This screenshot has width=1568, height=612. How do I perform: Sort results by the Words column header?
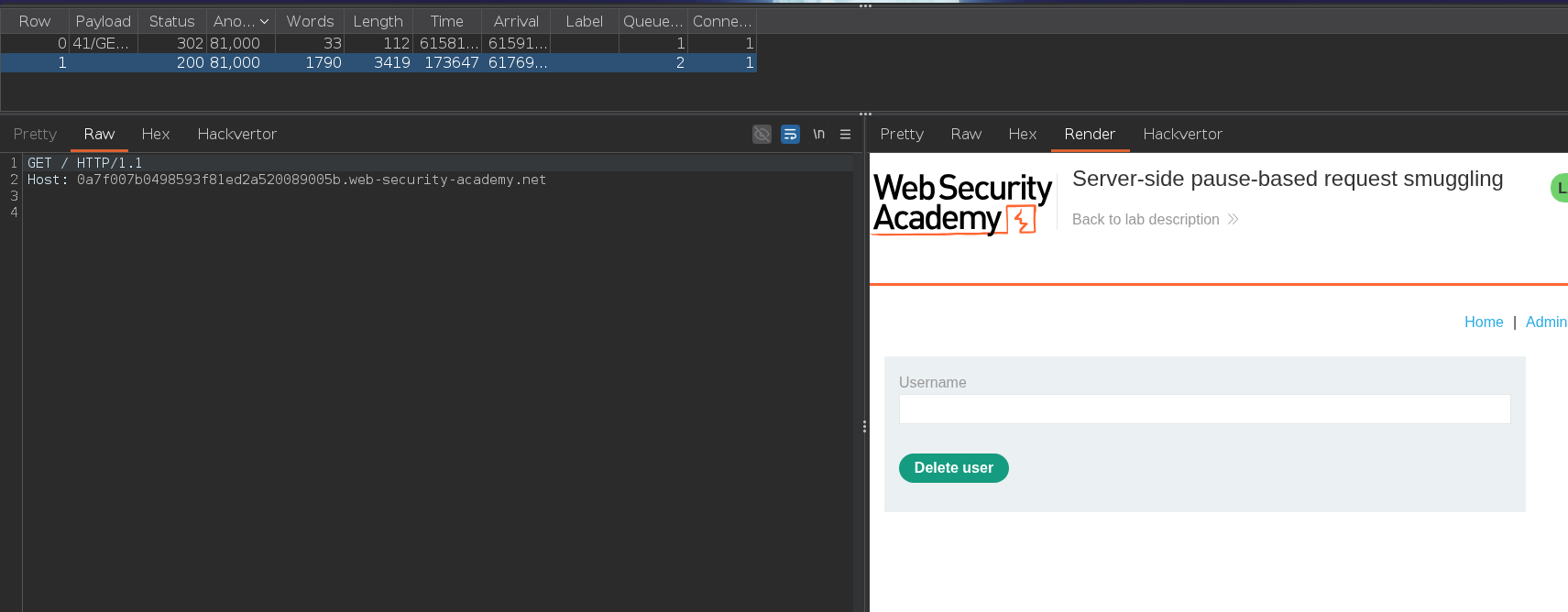pyautogui.click(x=310, y=21)
